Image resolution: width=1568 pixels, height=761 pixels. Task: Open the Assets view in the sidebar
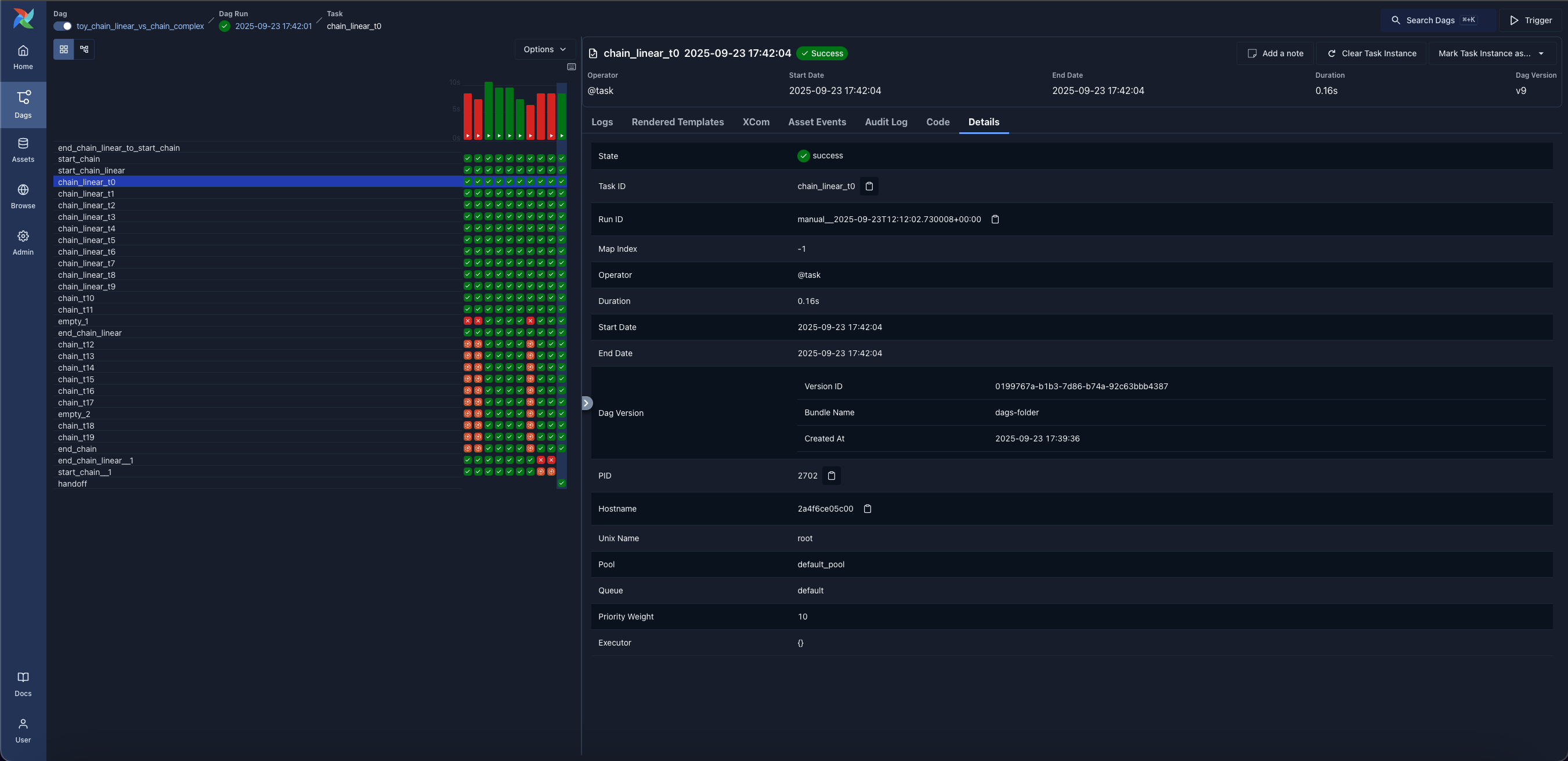click(23, 149)
